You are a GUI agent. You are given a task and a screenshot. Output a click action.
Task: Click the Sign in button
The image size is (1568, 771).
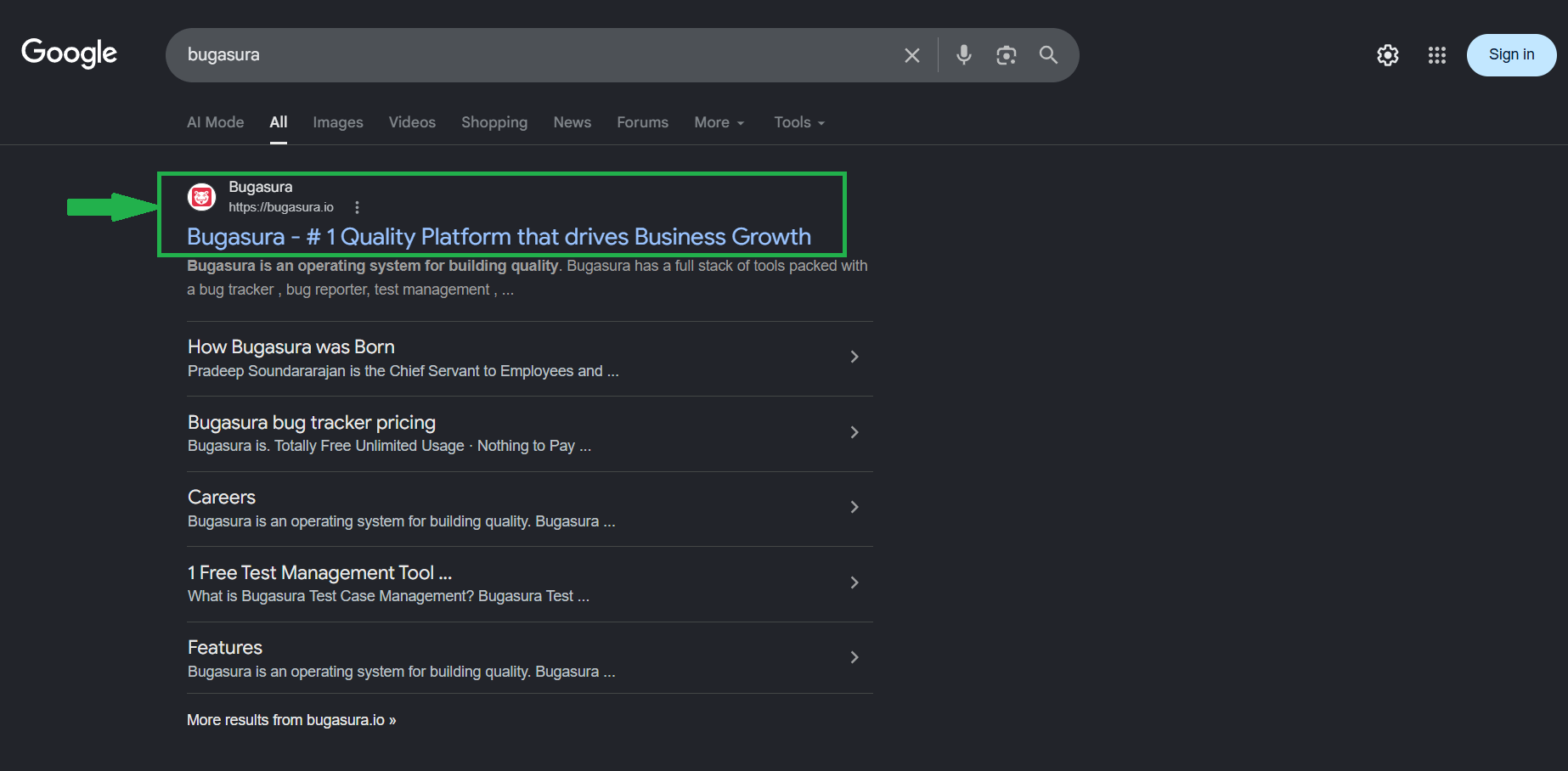(x=1512, y=55)
